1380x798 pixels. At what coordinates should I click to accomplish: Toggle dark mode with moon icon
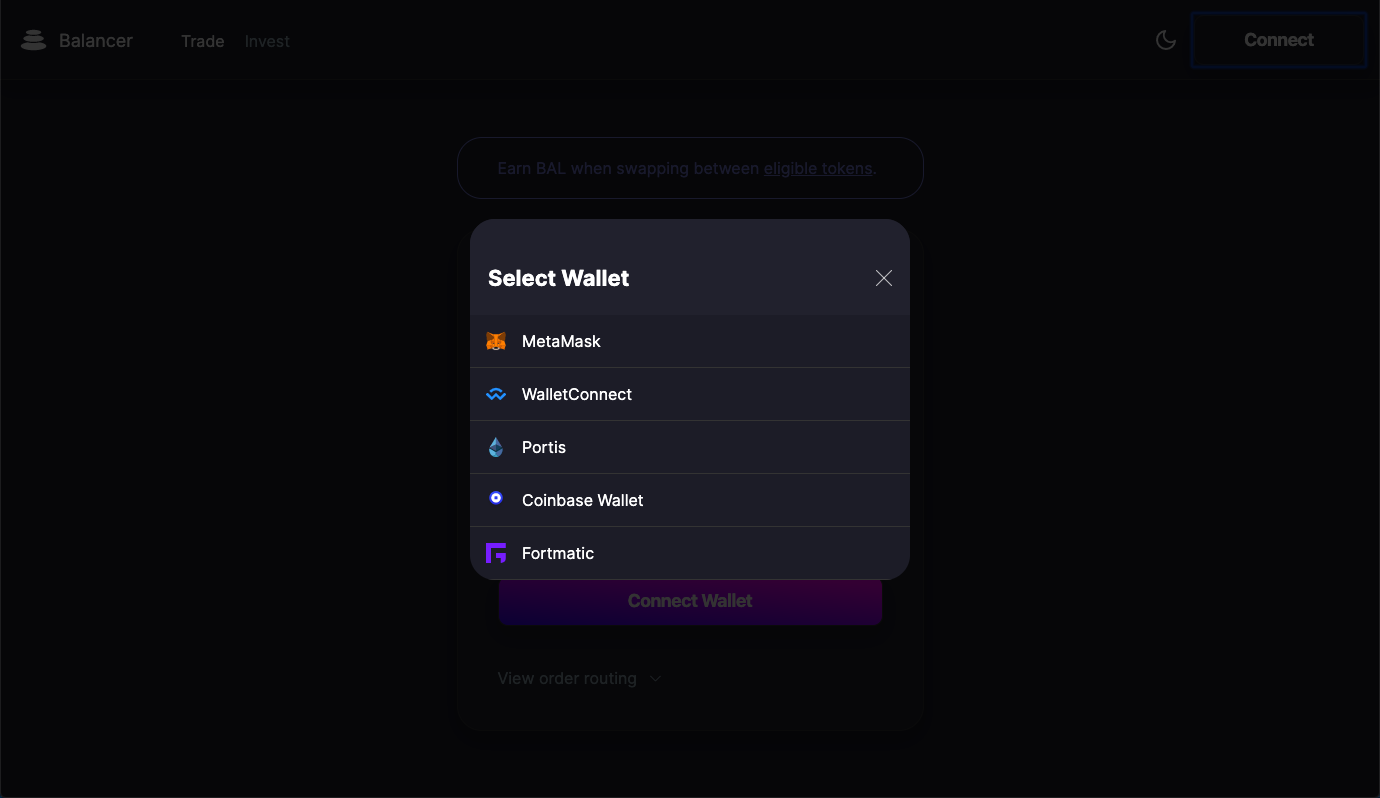click(1166, 40)
